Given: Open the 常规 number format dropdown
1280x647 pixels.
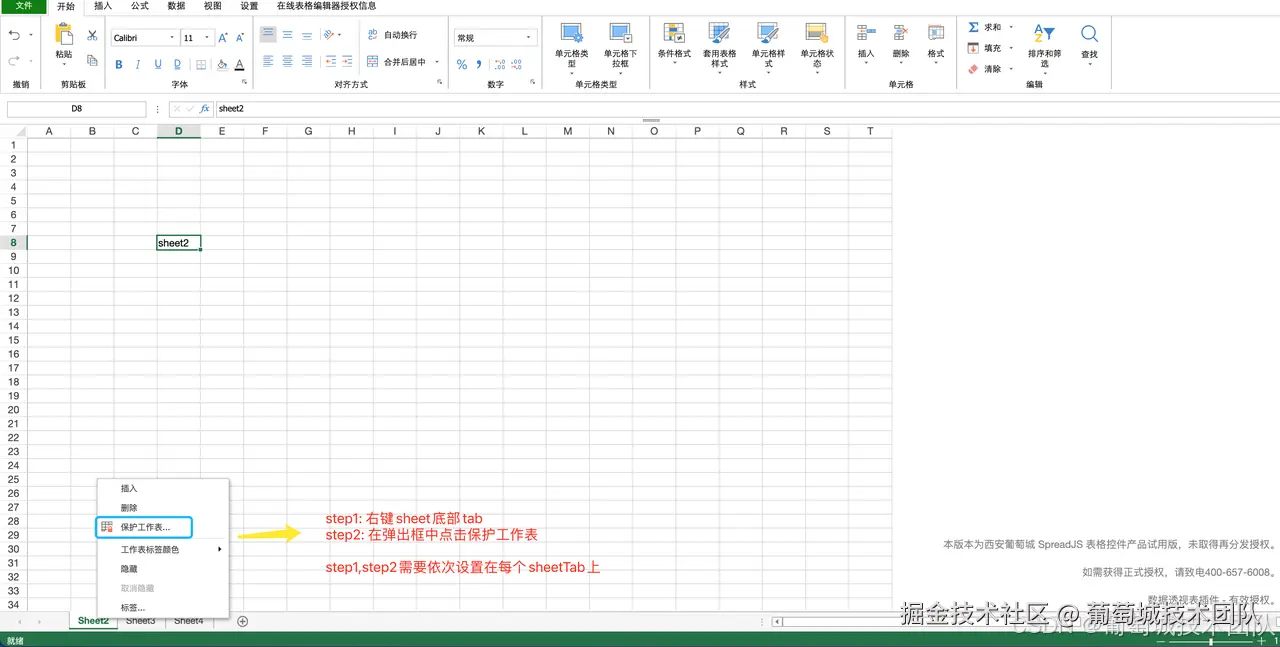Looking at the screenshot, I should point(528,36).
